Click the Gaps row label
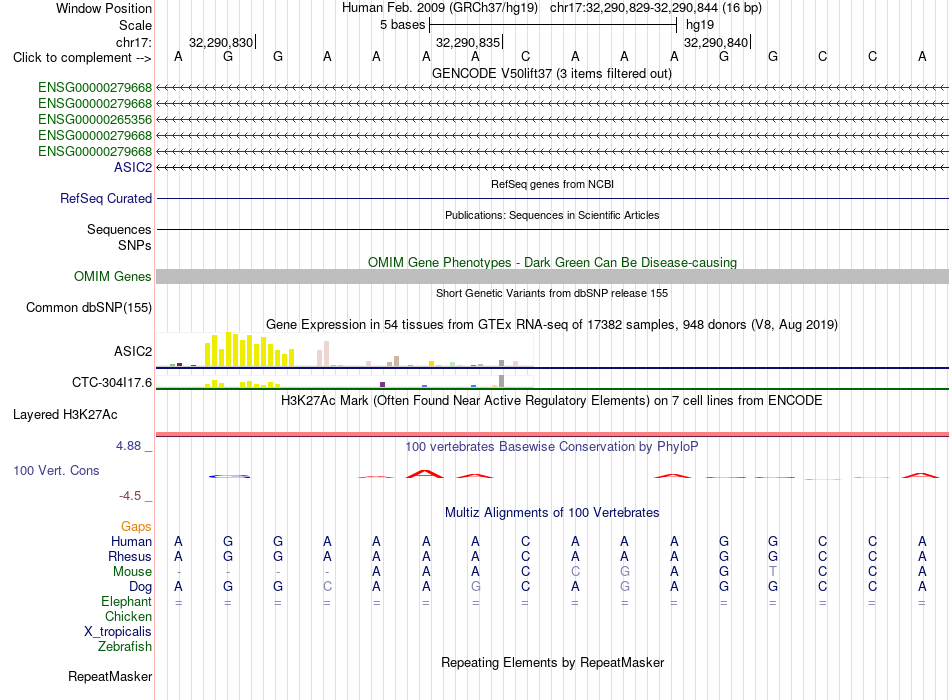This screenshot has height=700, width=950. (x=136, y=527)
